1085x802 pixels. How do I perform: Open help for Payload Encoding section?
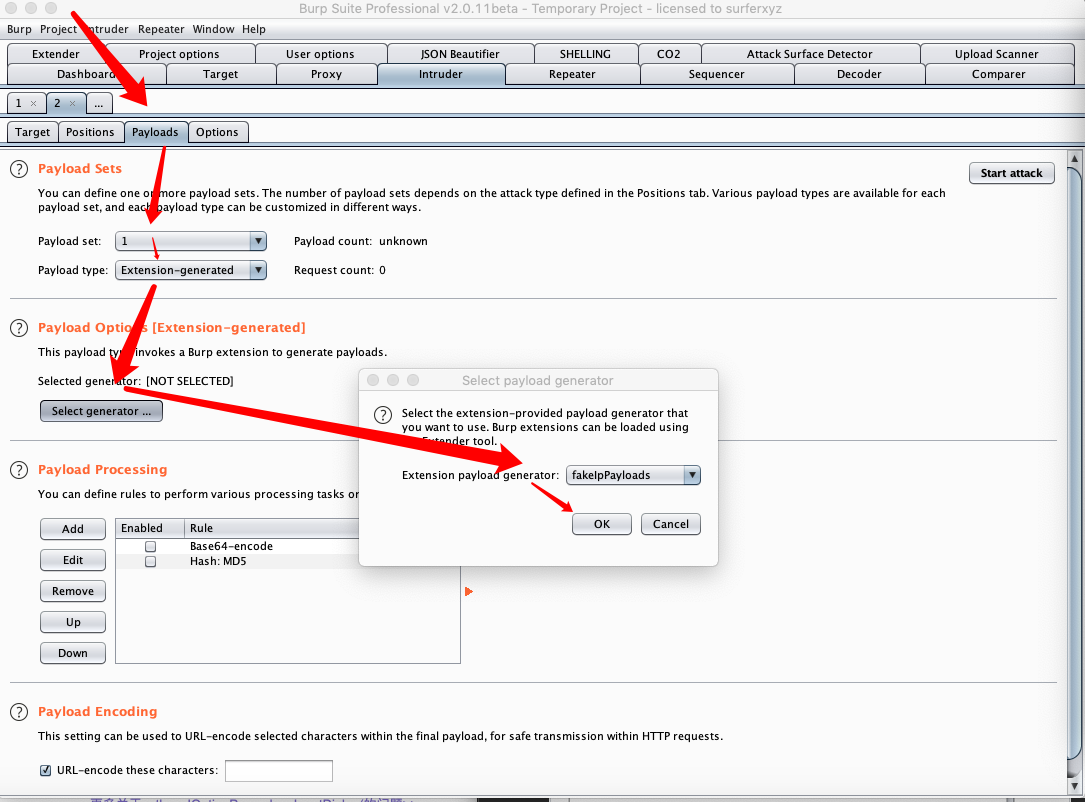(19, 712)
